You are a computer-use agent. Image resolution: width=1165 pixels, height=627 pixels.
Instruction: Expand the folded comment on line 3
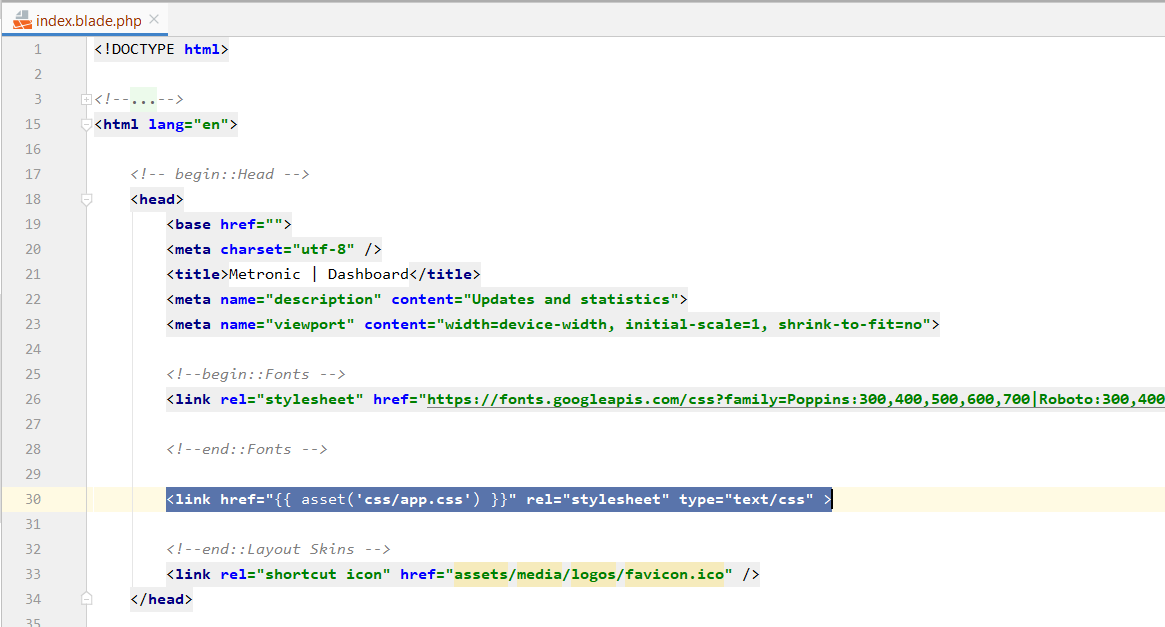(x=86, y=99)
